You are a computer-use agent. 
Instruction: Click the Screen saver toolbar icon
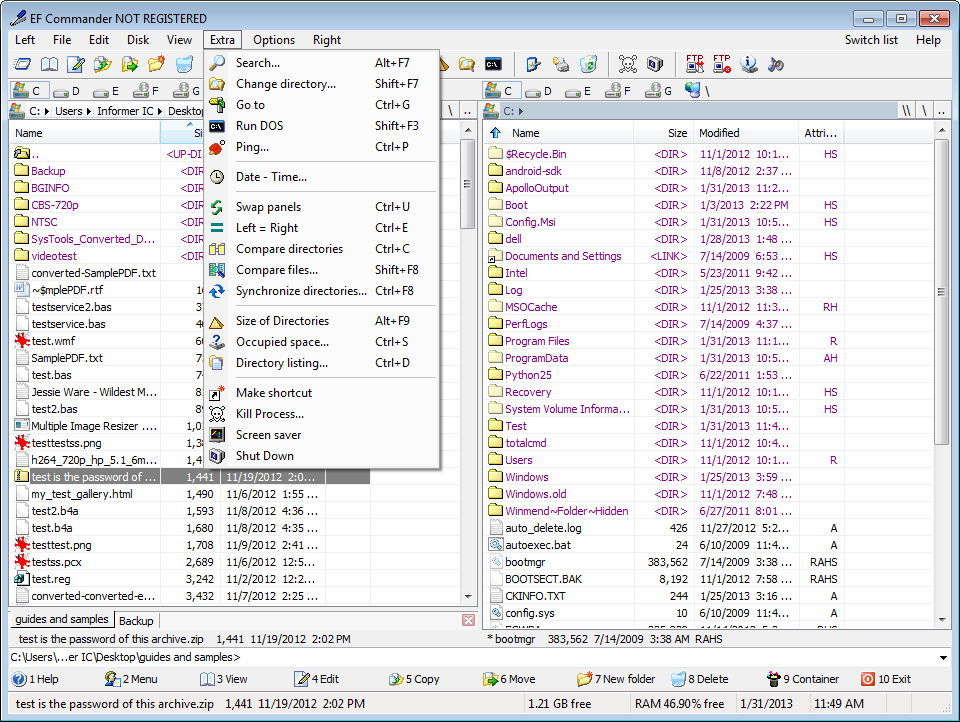(653, 64)
